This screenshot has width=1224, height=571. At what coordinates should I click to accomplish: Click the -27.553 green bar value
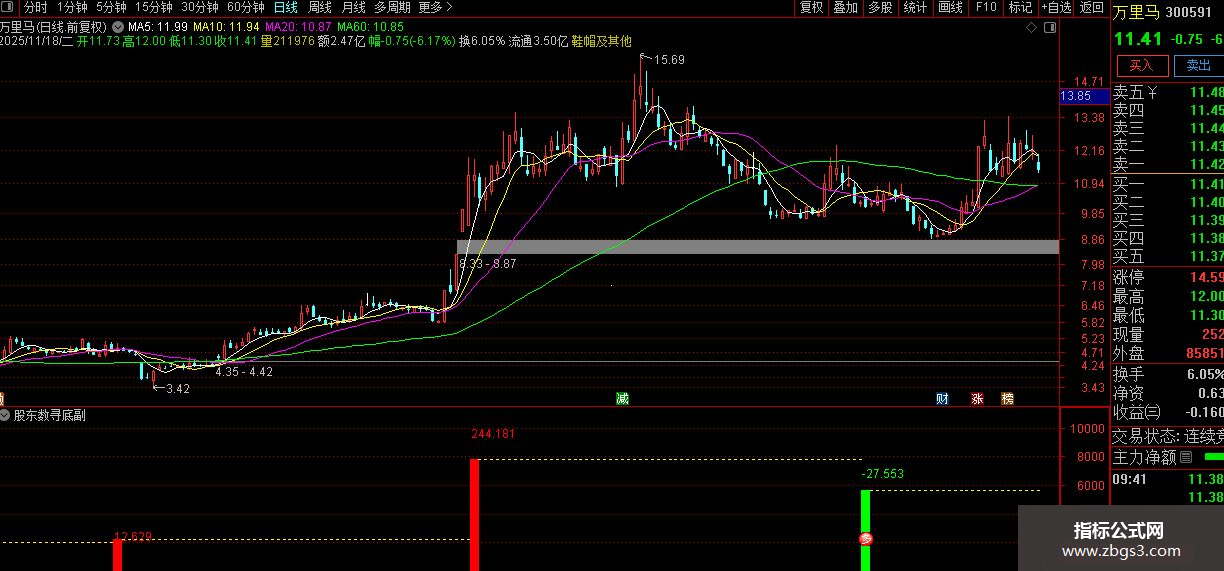[882, 473]
